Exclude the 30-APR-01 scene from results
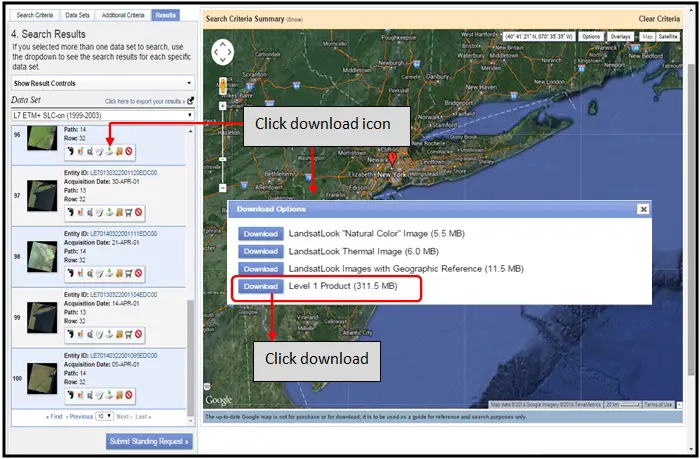700x459 pixels. click(x=139, y=213)
